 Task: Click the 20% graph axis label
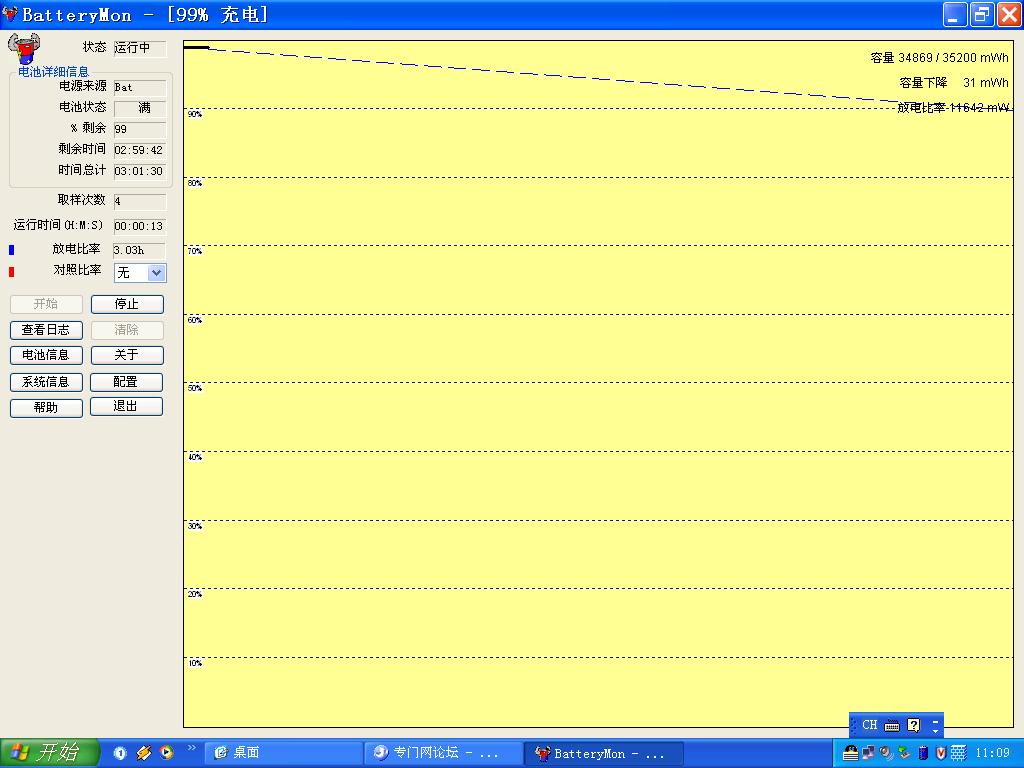click(x=195, y=594)
